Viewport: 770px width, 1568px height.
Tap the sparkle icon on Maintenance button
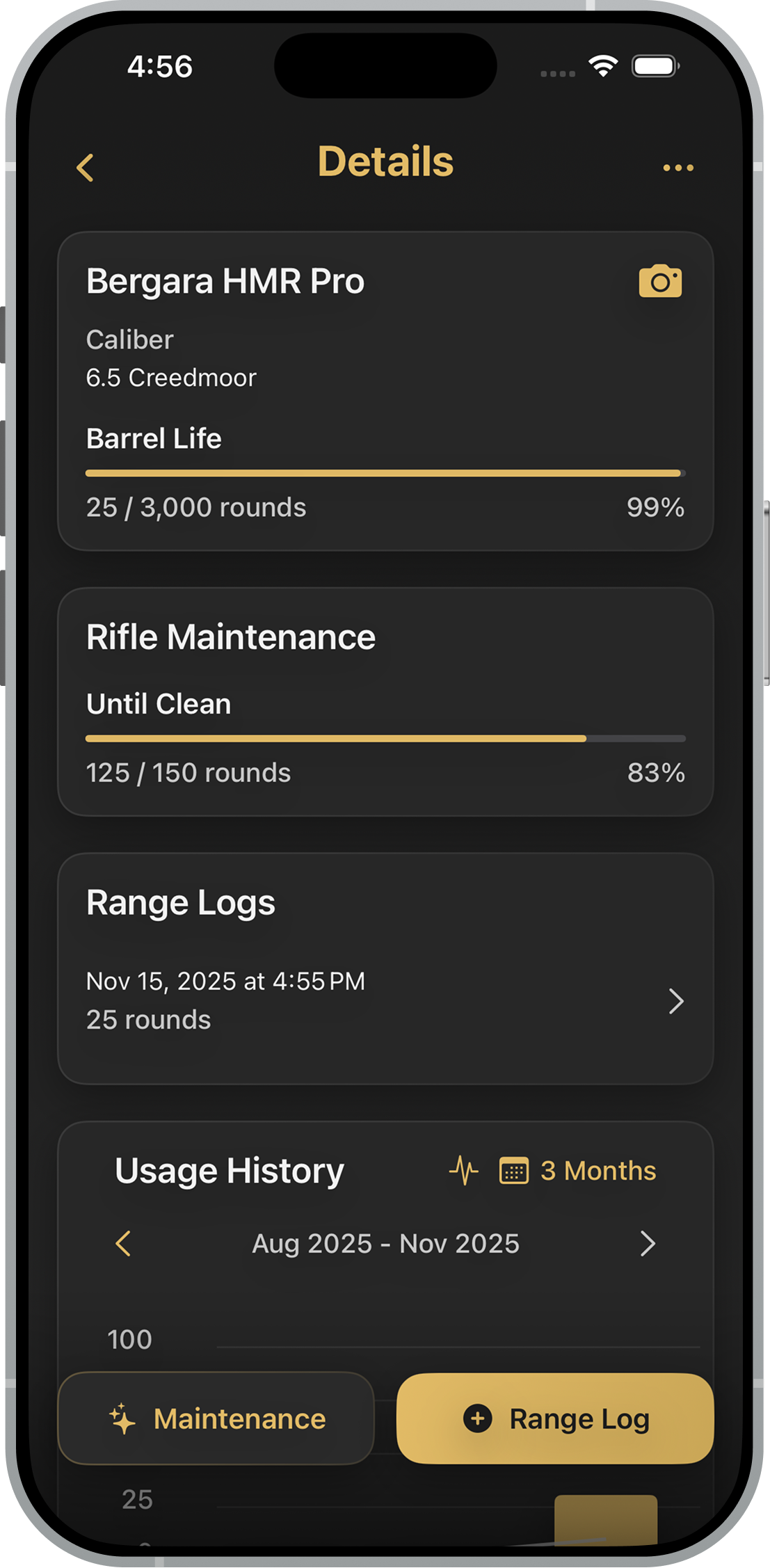point(123,1419)
